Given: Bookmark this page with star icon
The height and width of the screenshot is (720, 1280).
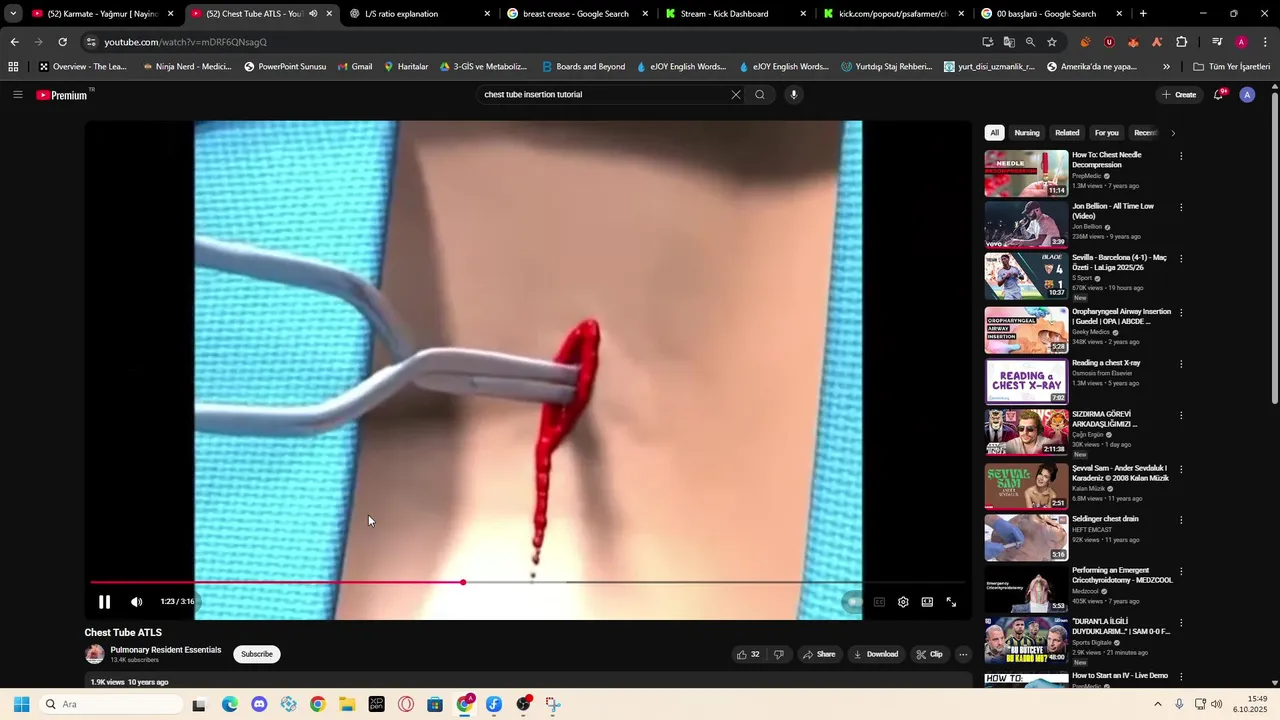Looking at the screenshot, I should (x=1052, y=42).
